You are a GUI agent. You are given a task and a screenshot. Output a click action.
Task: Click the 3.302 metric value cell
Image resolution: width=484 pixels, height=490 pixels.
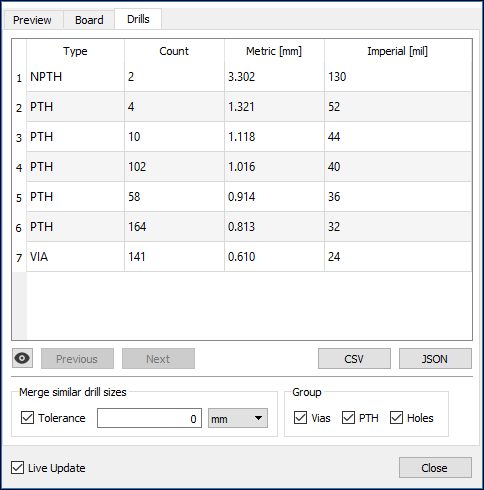pyautogui.click(x=274, y=77)
